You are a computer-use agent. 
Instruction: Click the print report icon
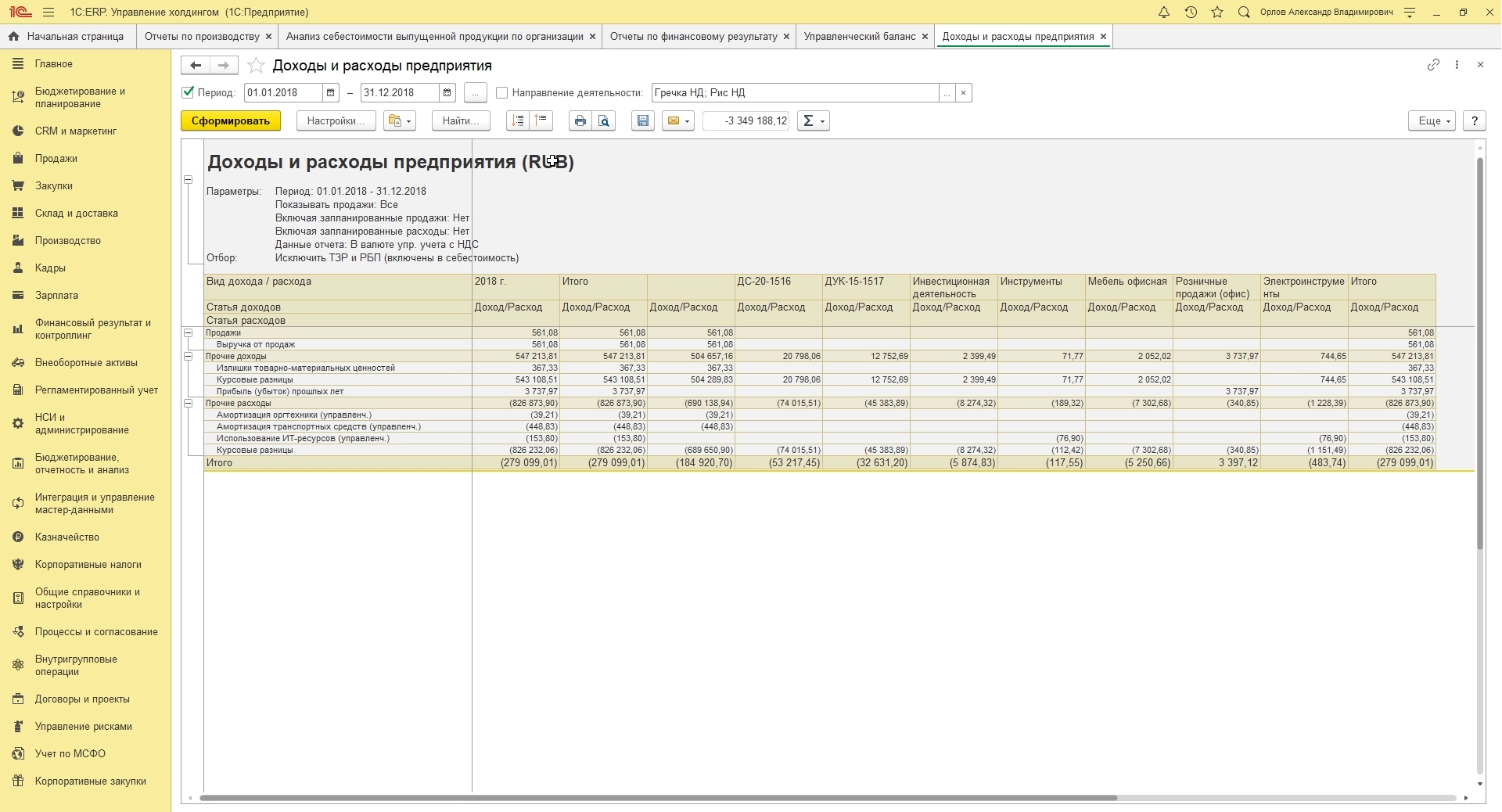pos(580,121)
